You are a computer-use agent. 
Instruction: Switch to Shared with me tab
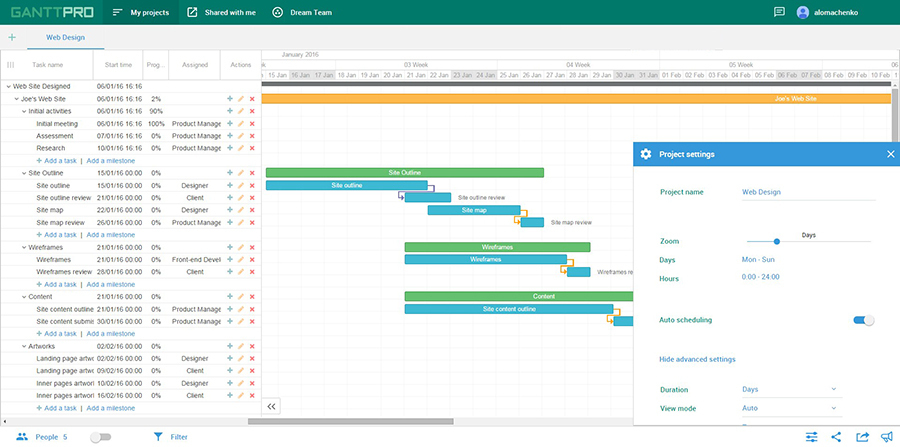[222, 12]
